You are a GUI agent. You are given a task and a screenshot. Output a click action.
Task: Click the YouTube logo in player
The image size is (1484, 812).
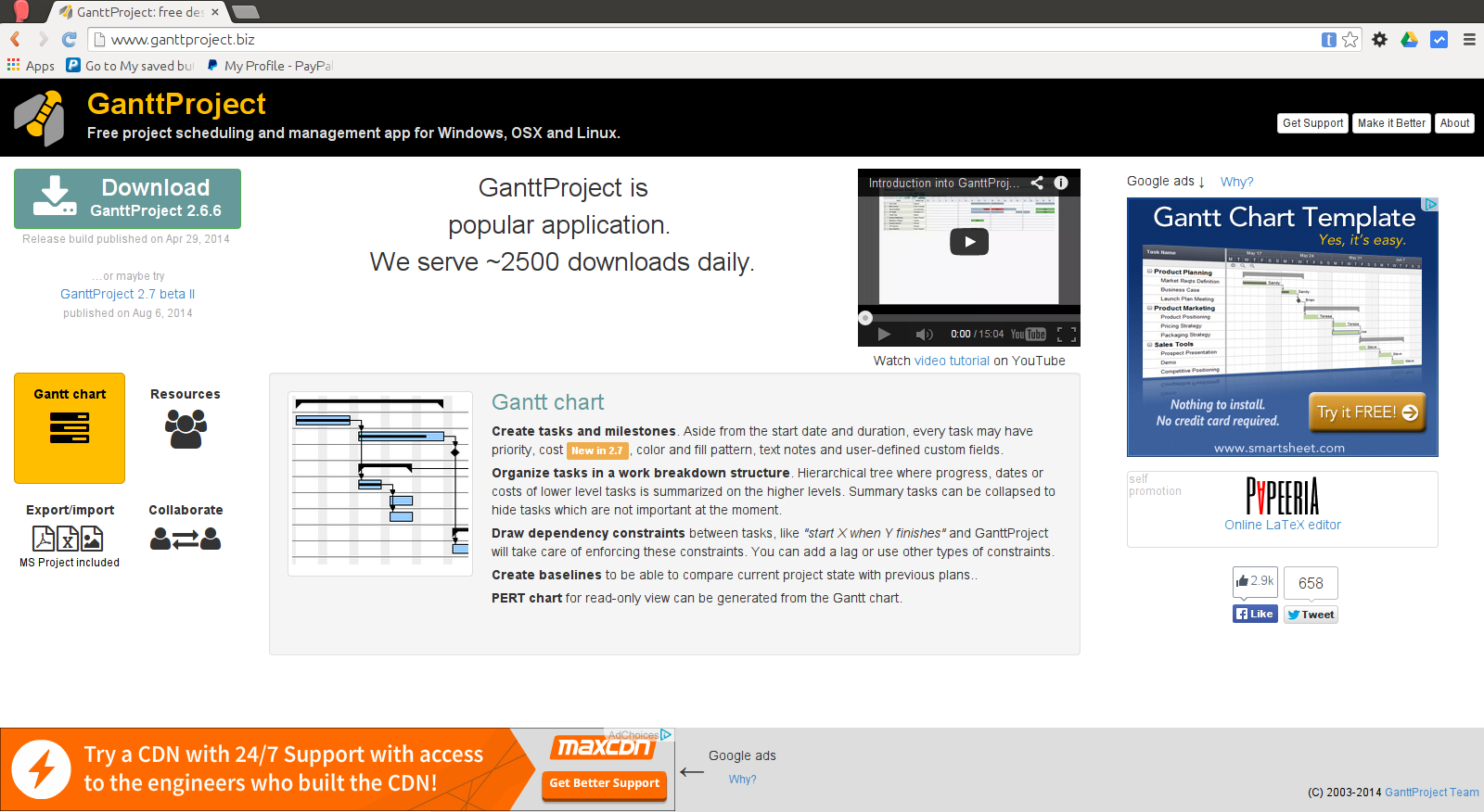click(x=1029, y=335)
